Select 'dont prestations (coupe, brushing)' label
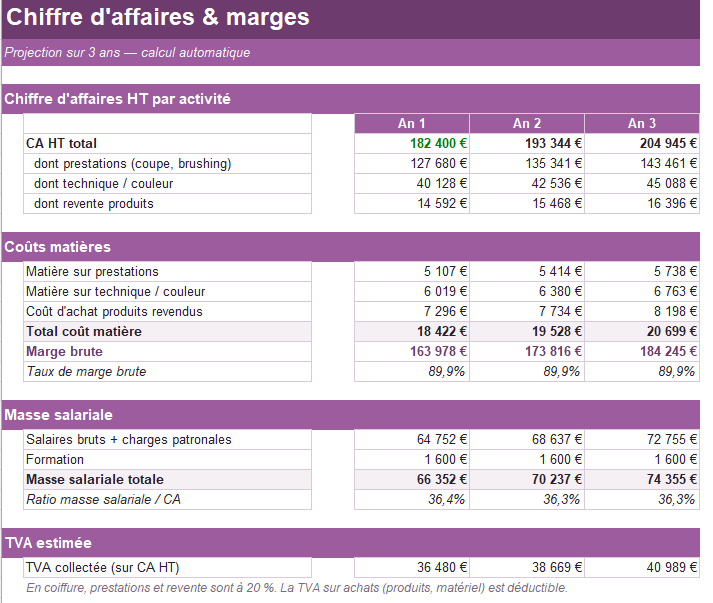 click(x=167, y=163)
